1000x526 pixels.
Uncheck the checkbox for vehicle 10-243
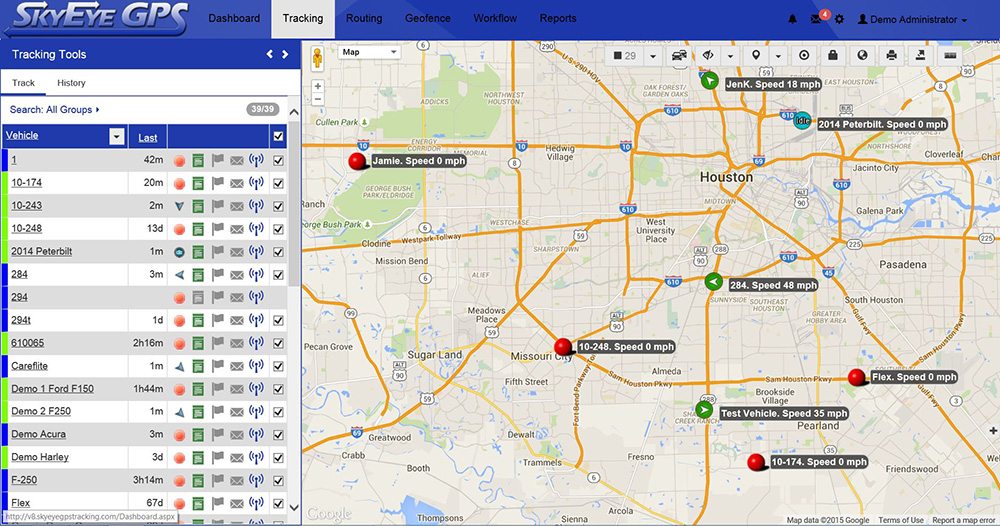(x=278, y=206)
